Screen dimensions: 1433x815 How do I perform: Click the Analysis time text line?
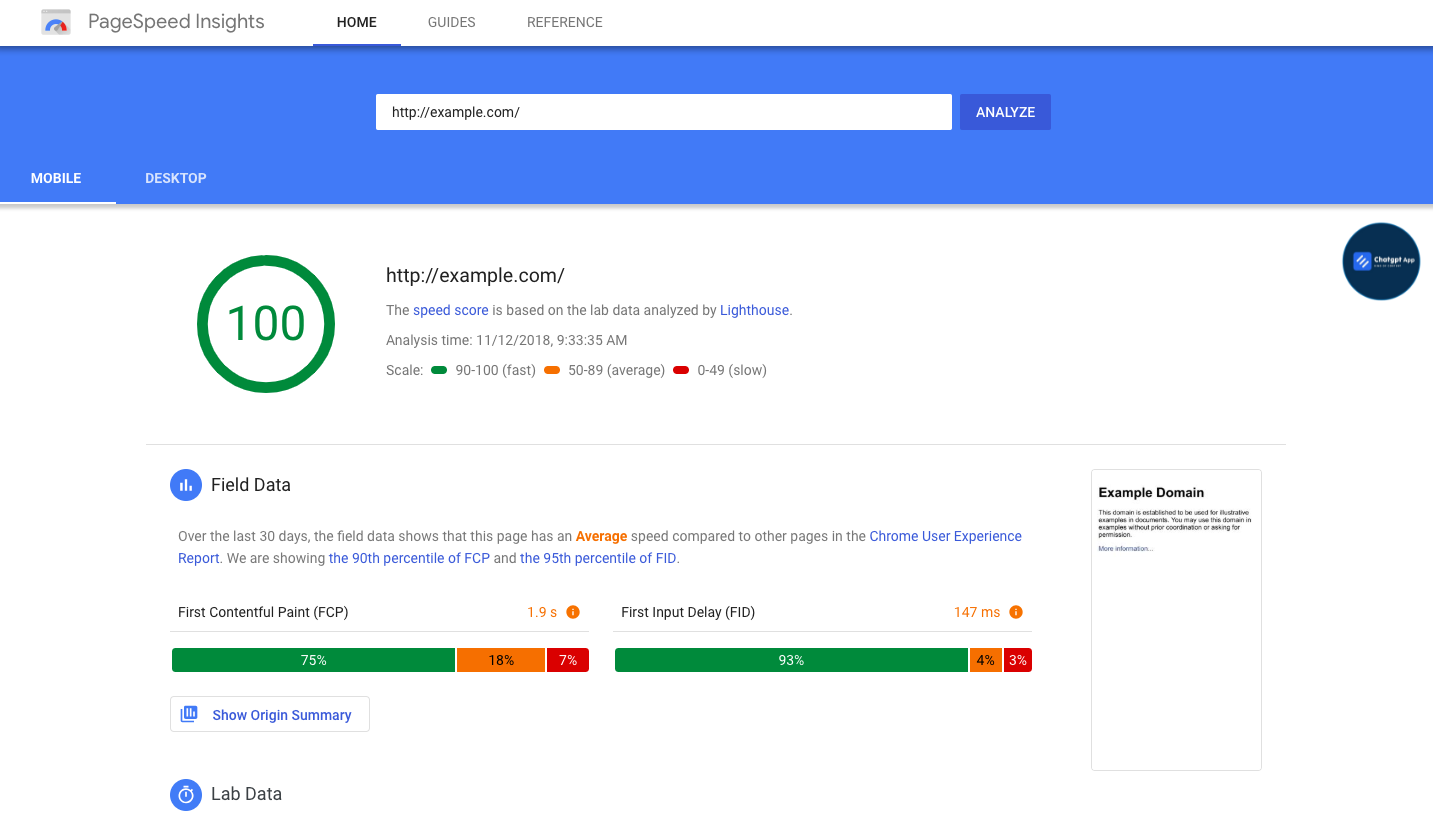click(x=506, y=340)
